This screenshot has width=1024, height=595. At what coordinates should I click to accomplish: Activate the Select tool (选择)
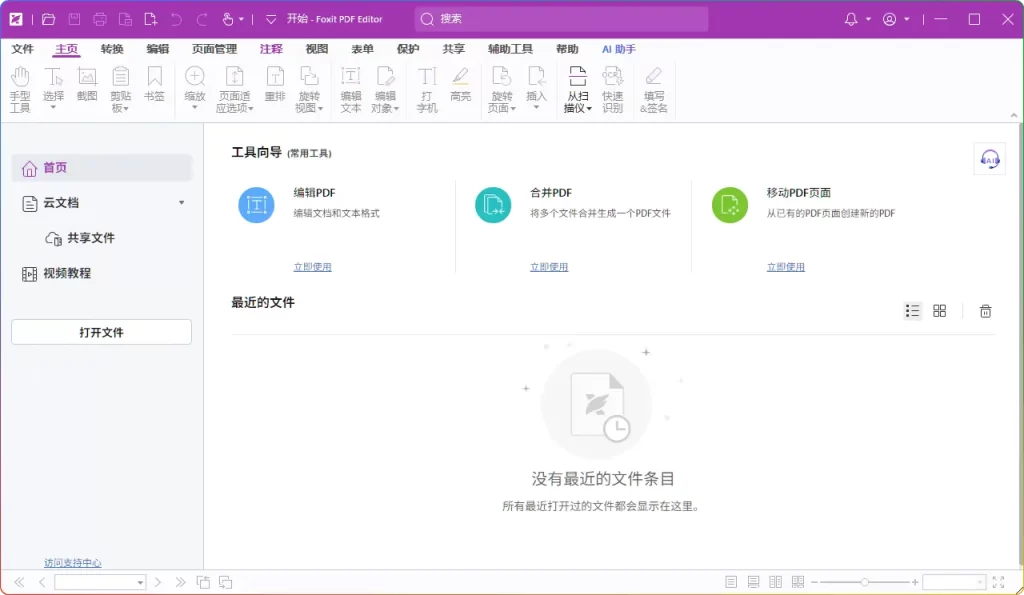coord(54,88)
